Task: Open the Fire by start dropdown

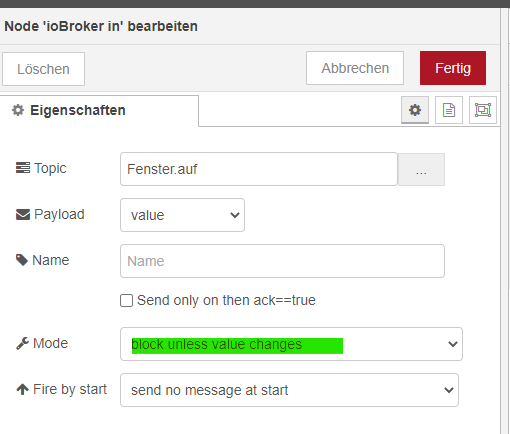Action: 289,390
